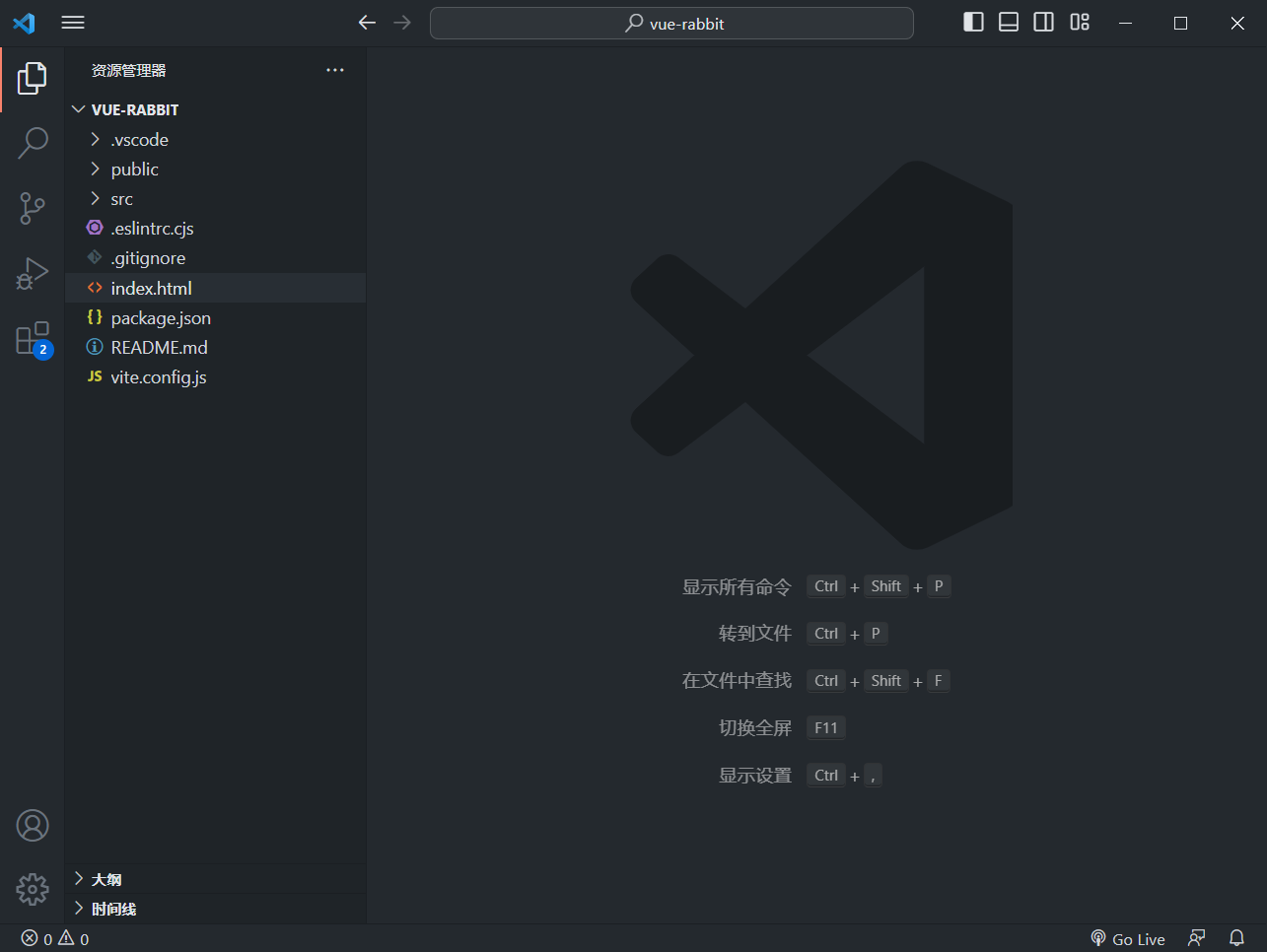
Task: Click the 资源管理器 explorer title
Action: [128, 71]
